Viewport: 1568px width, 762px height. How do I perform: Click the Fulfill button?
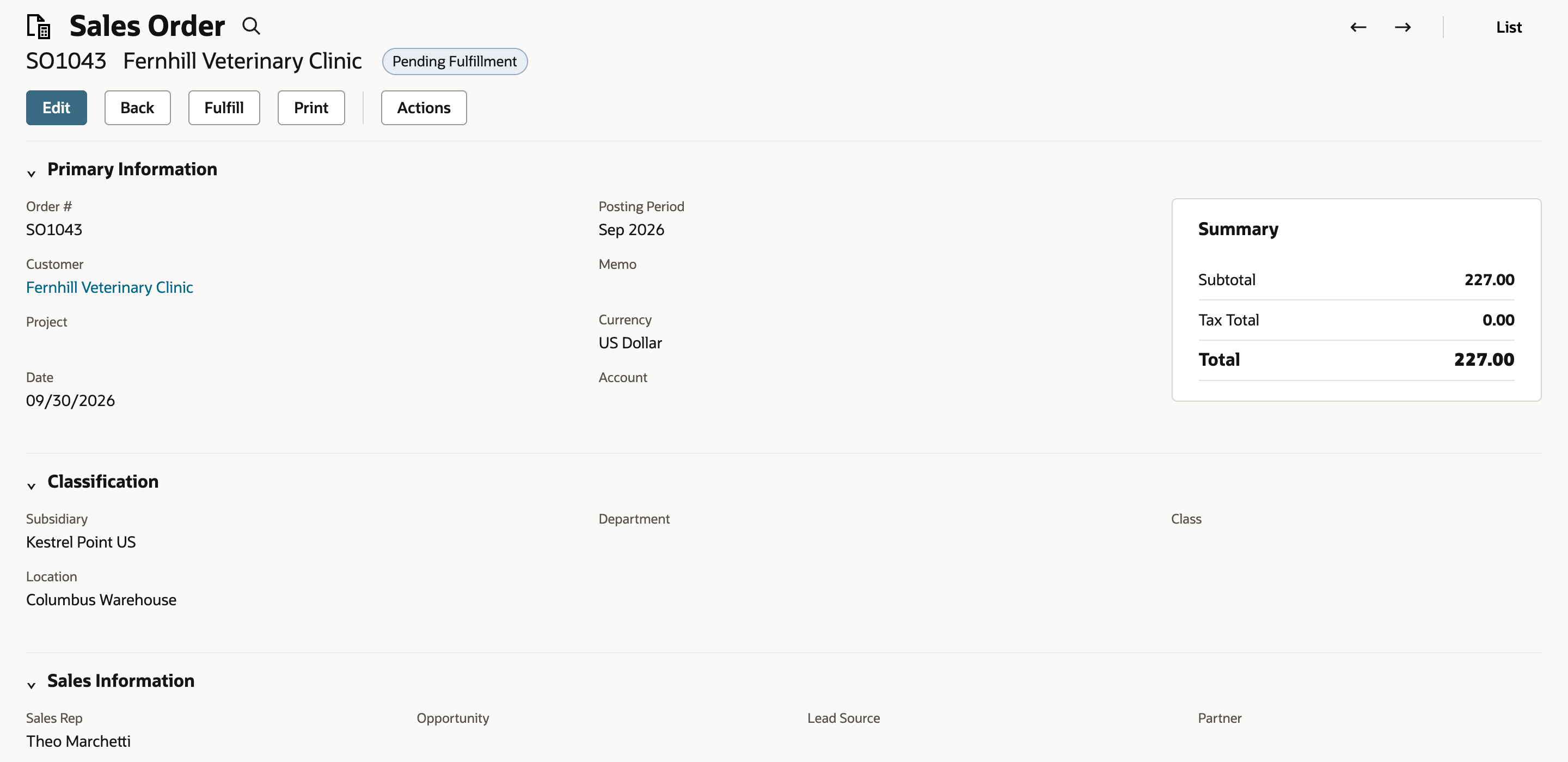(x=224, y=108)
